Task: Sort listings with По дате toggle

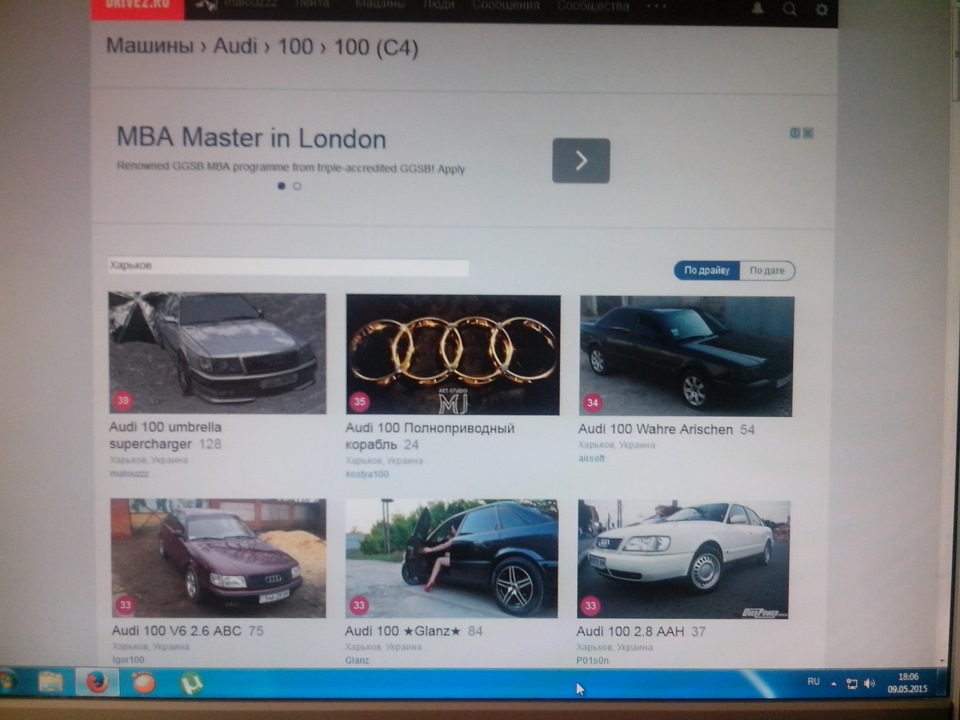Action: point(767,271)
